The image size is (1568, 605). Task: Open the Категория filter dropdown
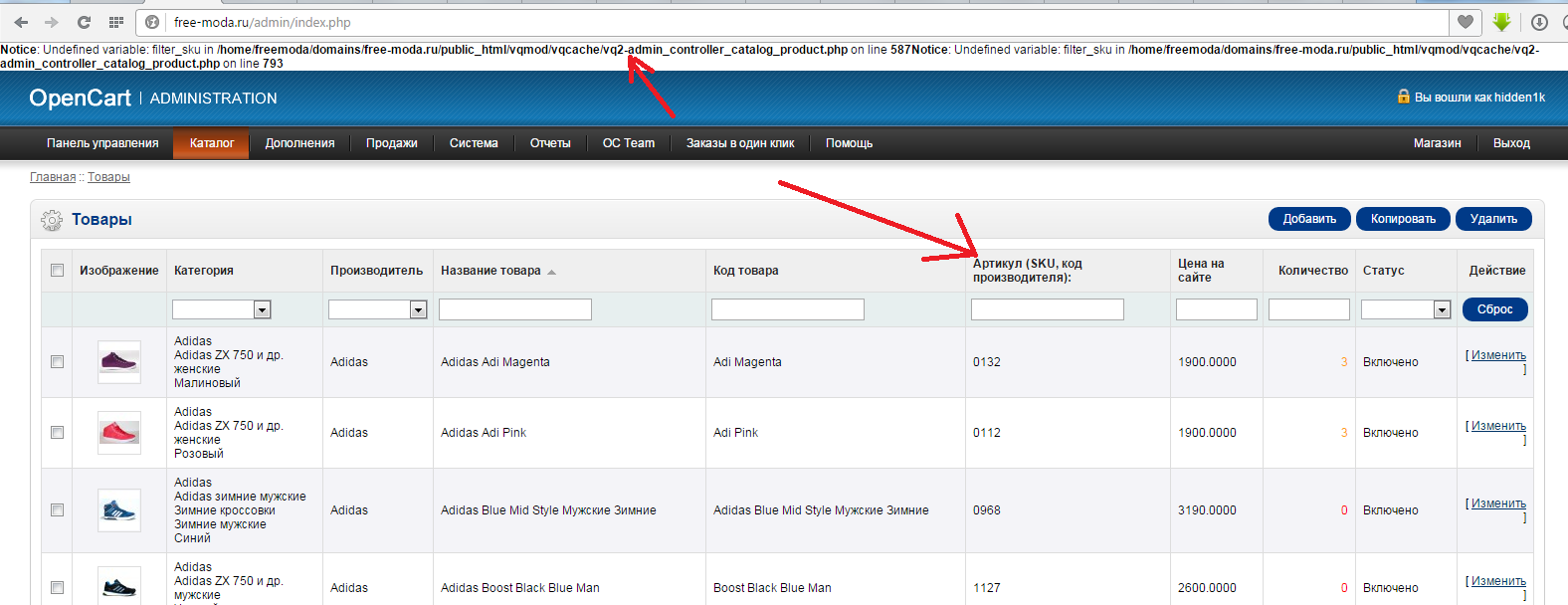222,309
